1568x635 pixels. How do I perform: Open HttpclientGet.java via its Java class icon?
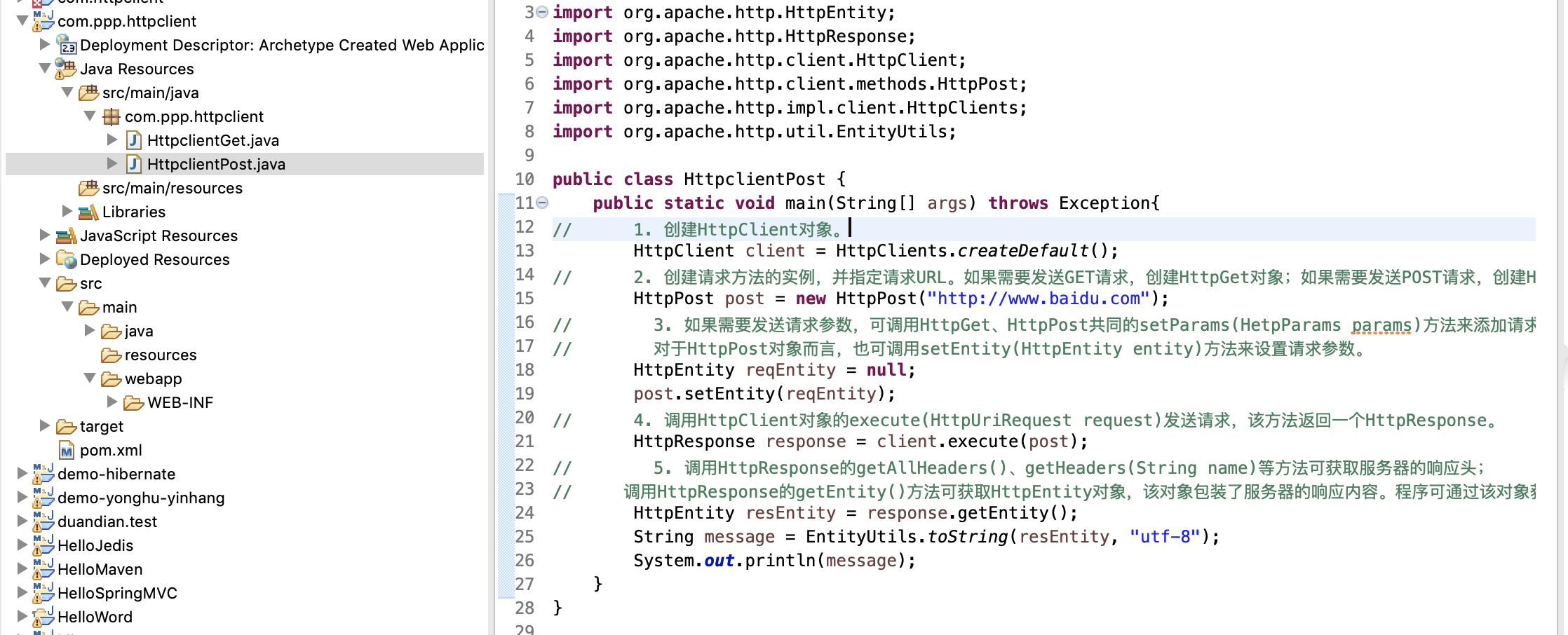pyautogui.click(x=133, y=139)
